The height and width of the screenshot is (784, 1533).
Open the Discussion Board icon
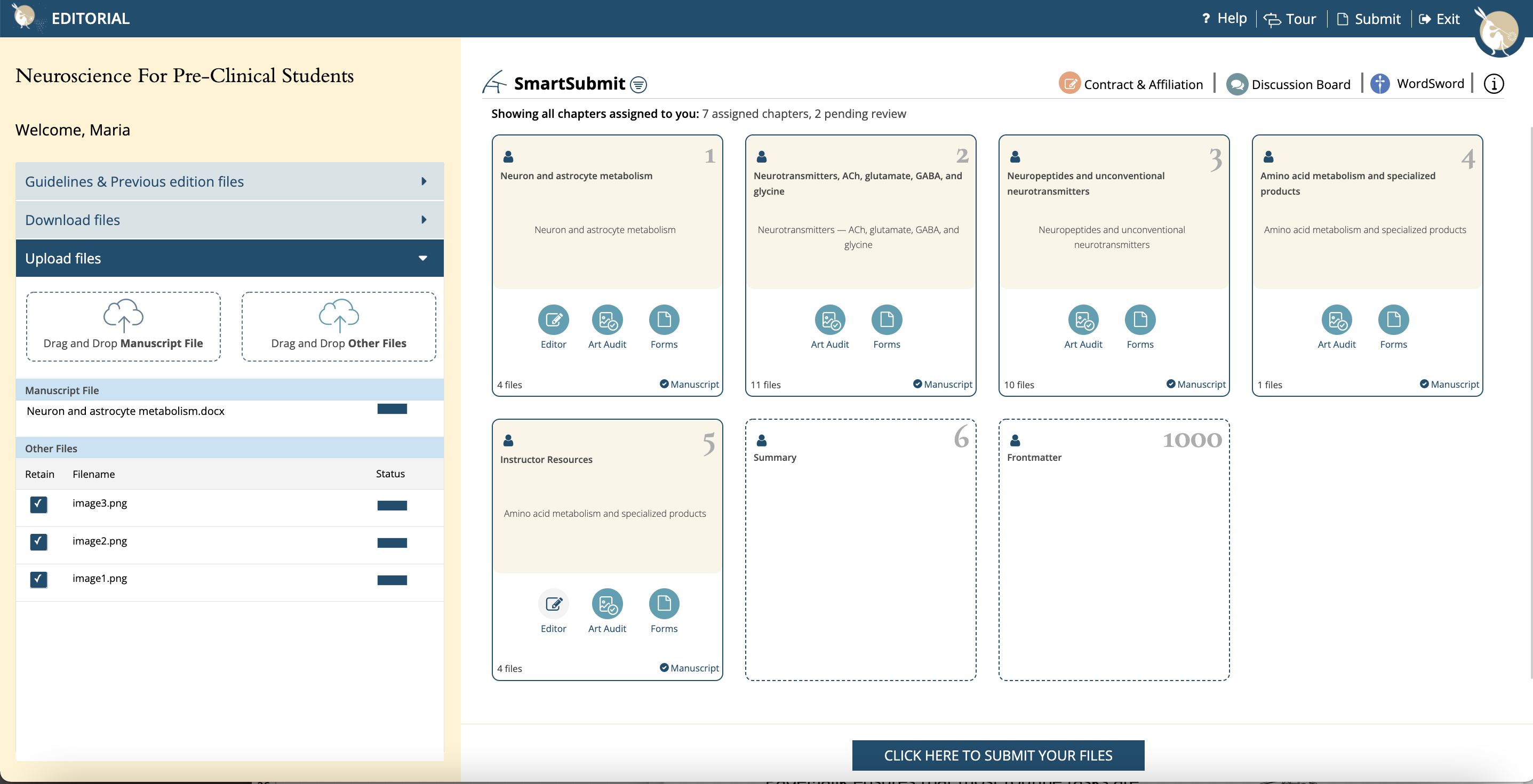tap(1236, 84)
